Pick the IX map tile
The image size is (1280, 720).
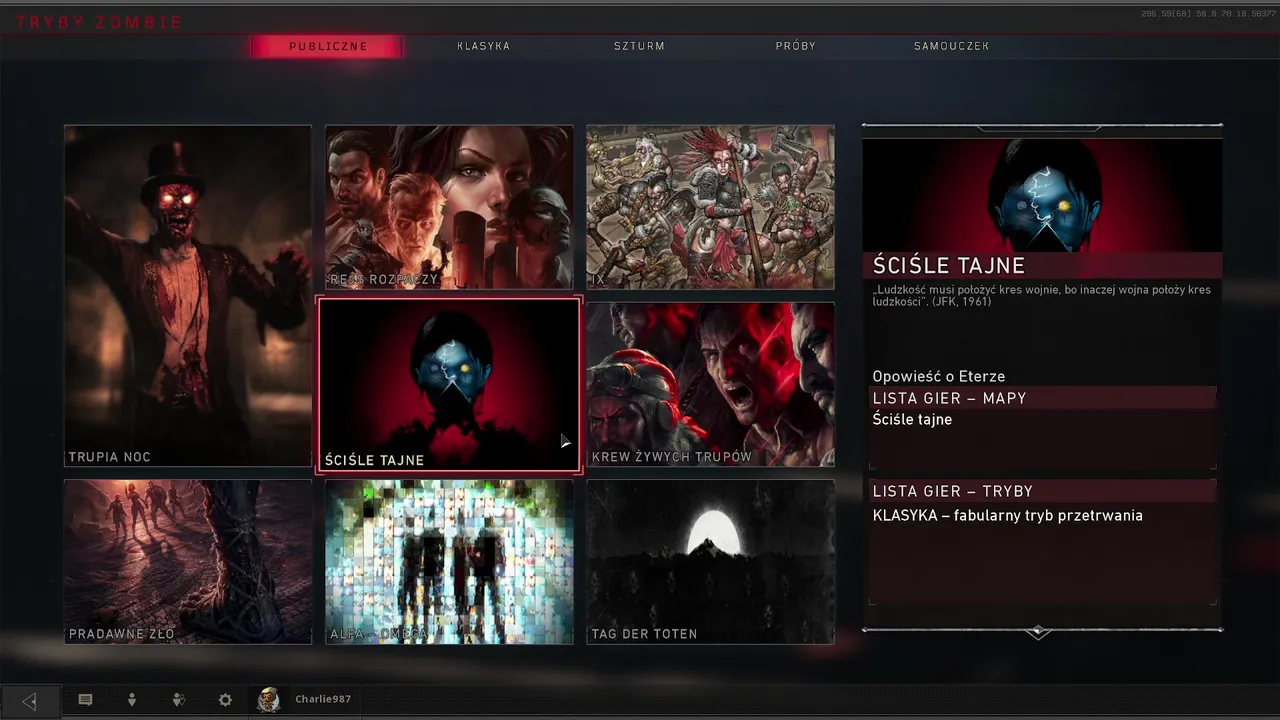point(710,207)
